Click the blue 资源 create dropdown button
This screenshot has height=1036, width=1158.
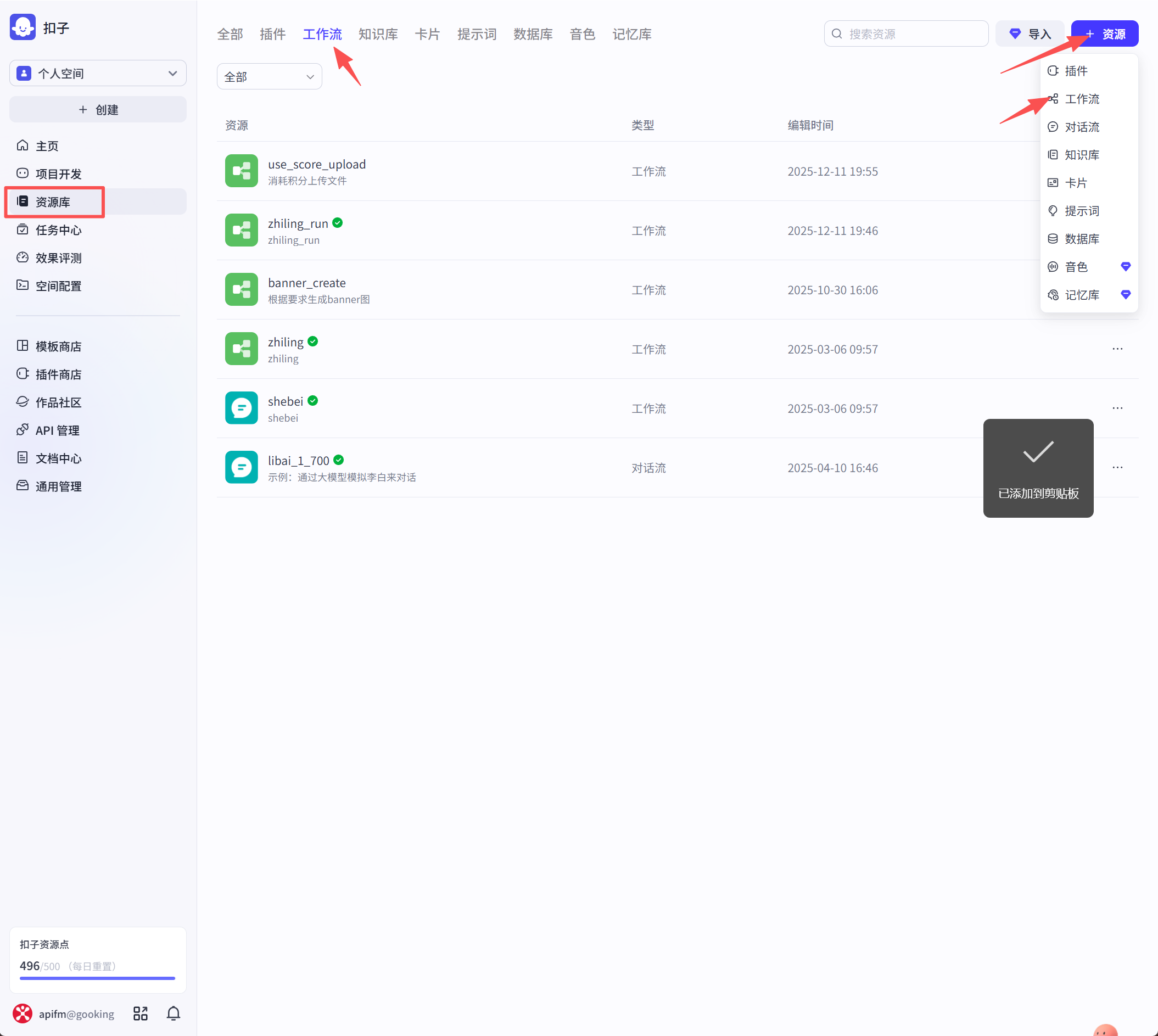click(x=1105, y=34)
